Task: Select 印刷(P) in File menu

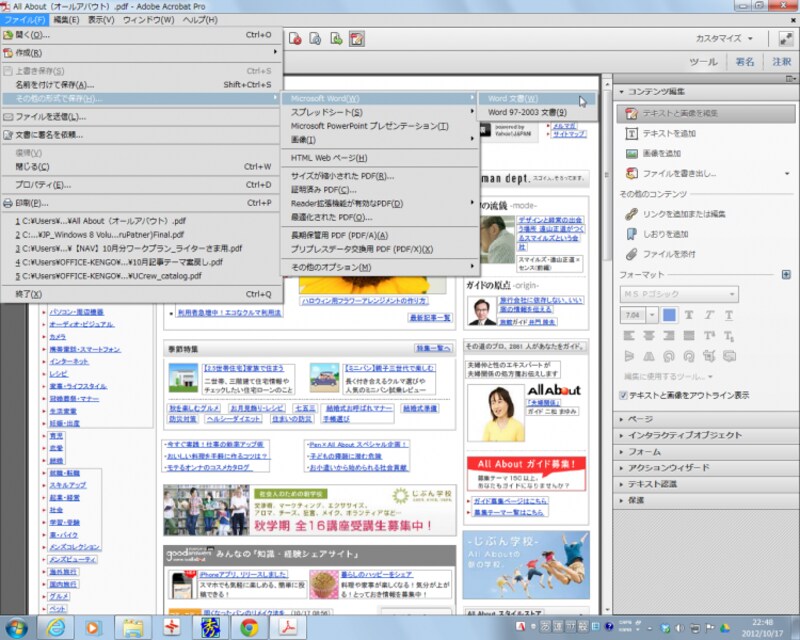Action: 141,203
